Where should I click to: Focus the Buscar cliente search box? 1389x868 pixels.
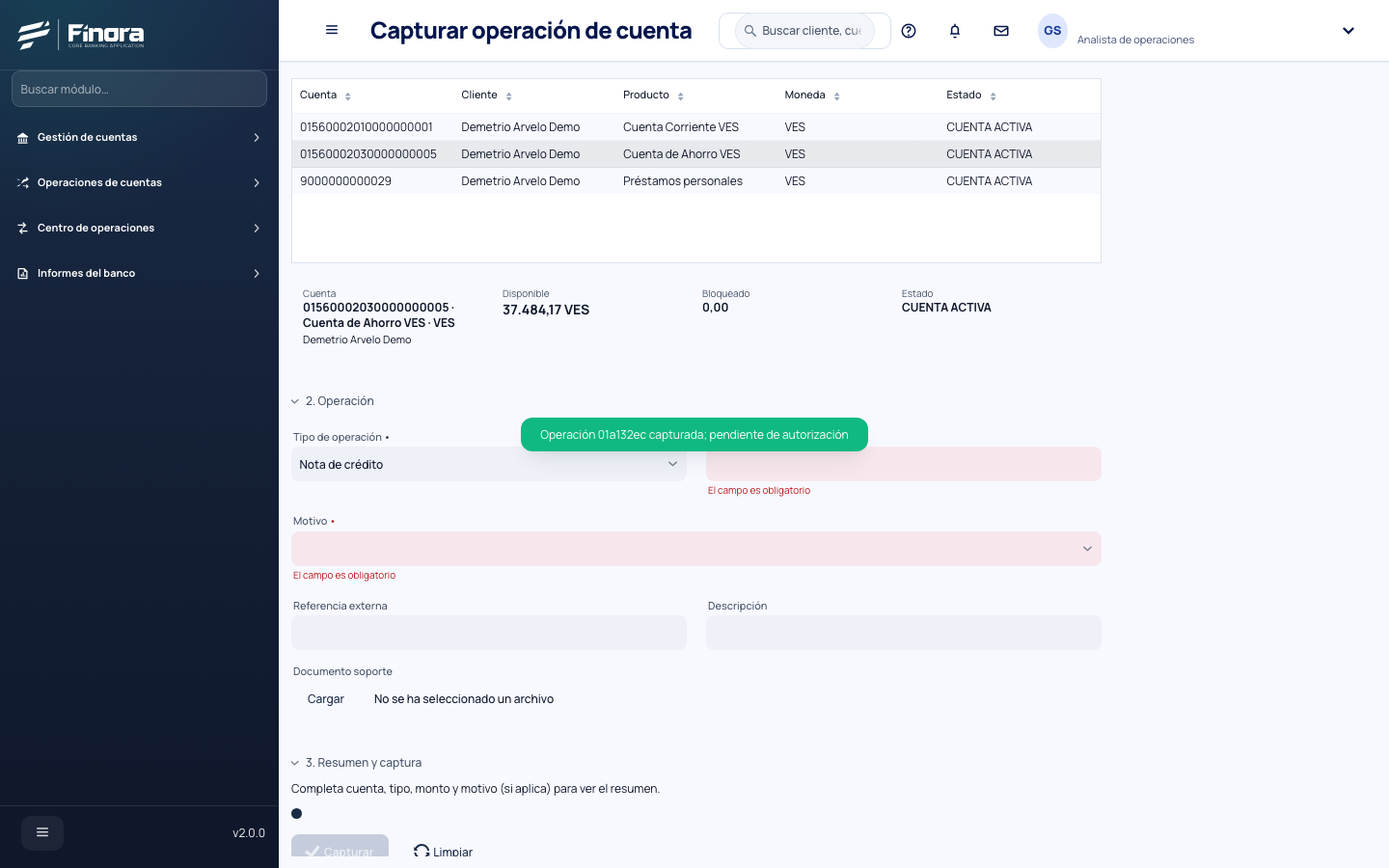point(805,31)
